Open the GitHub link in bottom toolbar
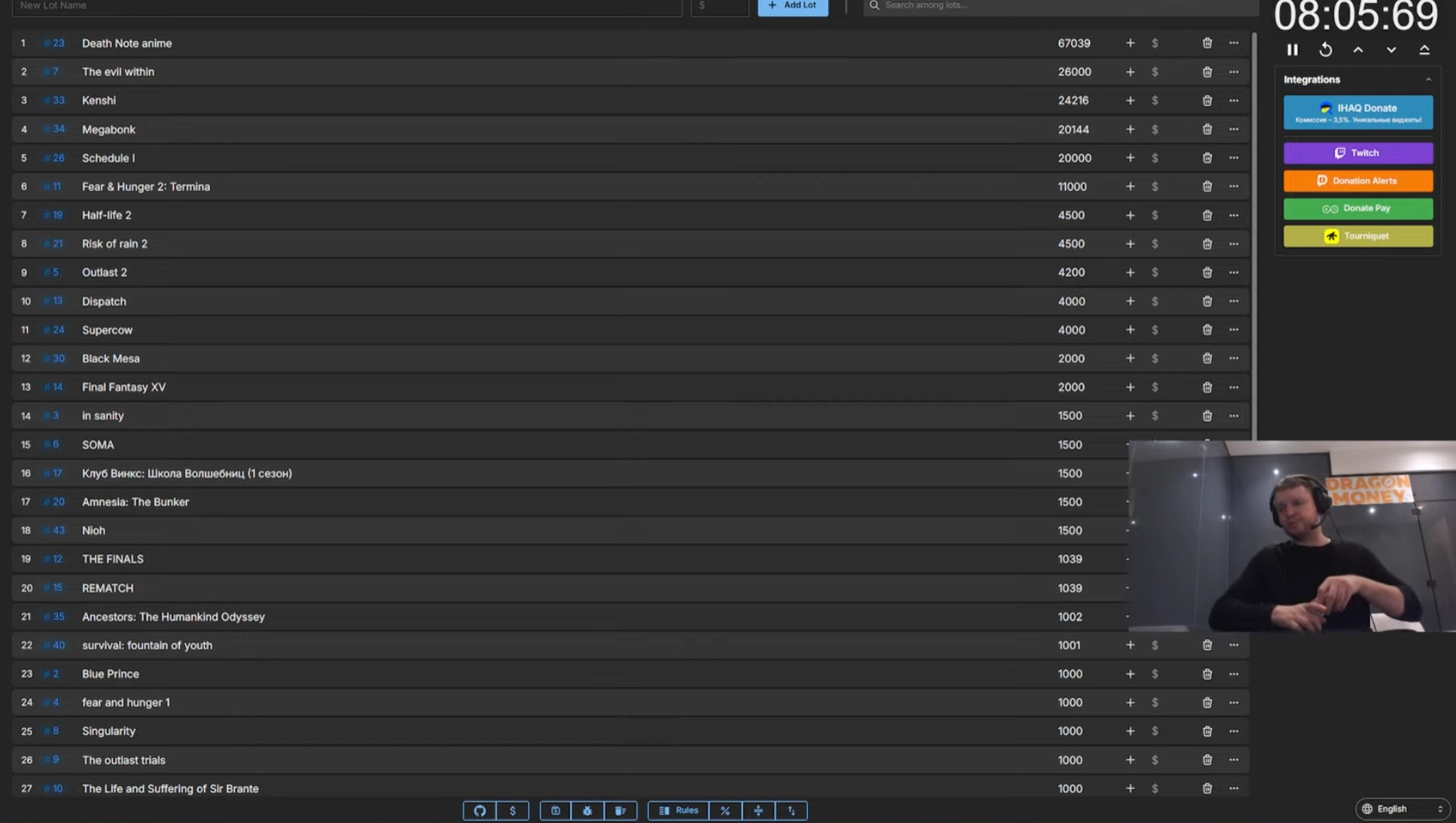This screenshot has height=823, width=1456. click(x=480, y=811)
